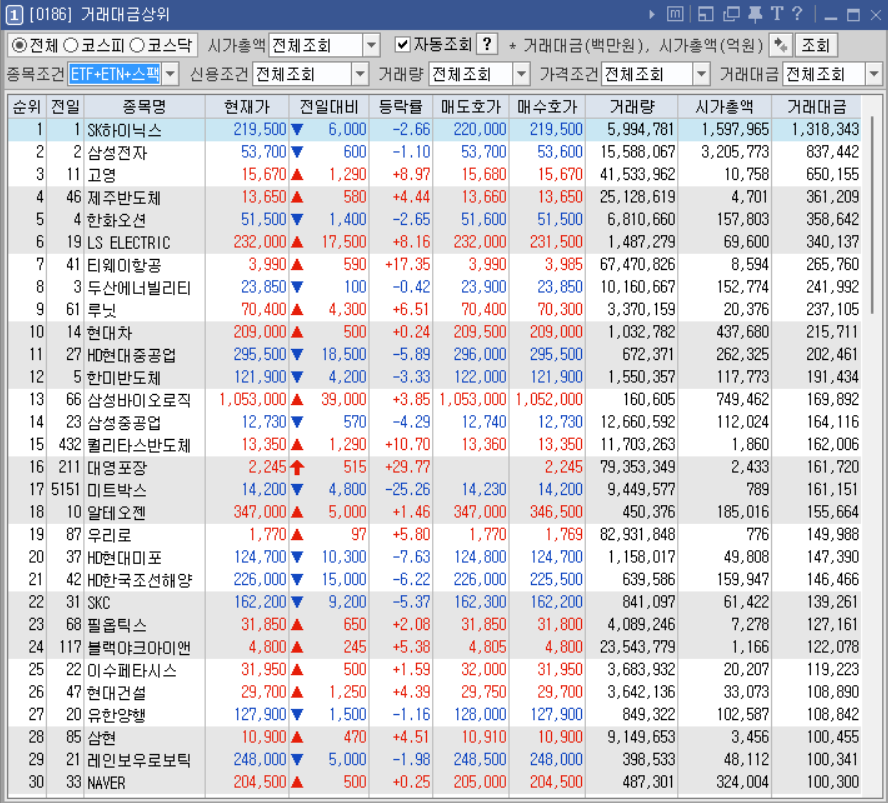Select the 코스피 radio button
Image resolution: width=888 pixels, height=803 pixels.
click(x=70, y=45)
